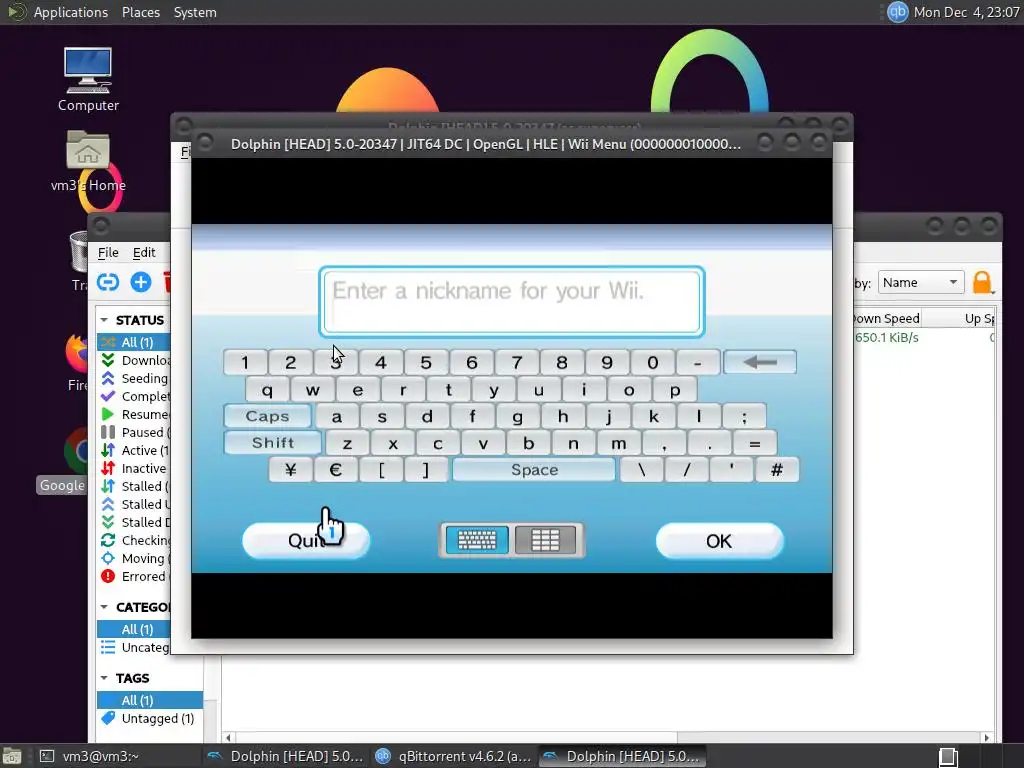The width and height of the screenshot is (1024, 768).
Task: Select the Seeding status filter
Action: pos(134,379)
